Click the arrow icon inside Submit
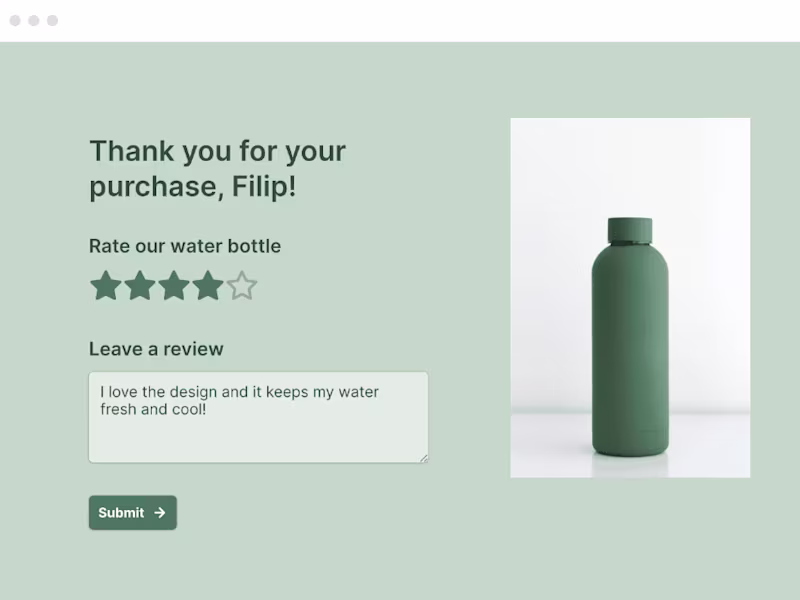 [x=160, y=513]
